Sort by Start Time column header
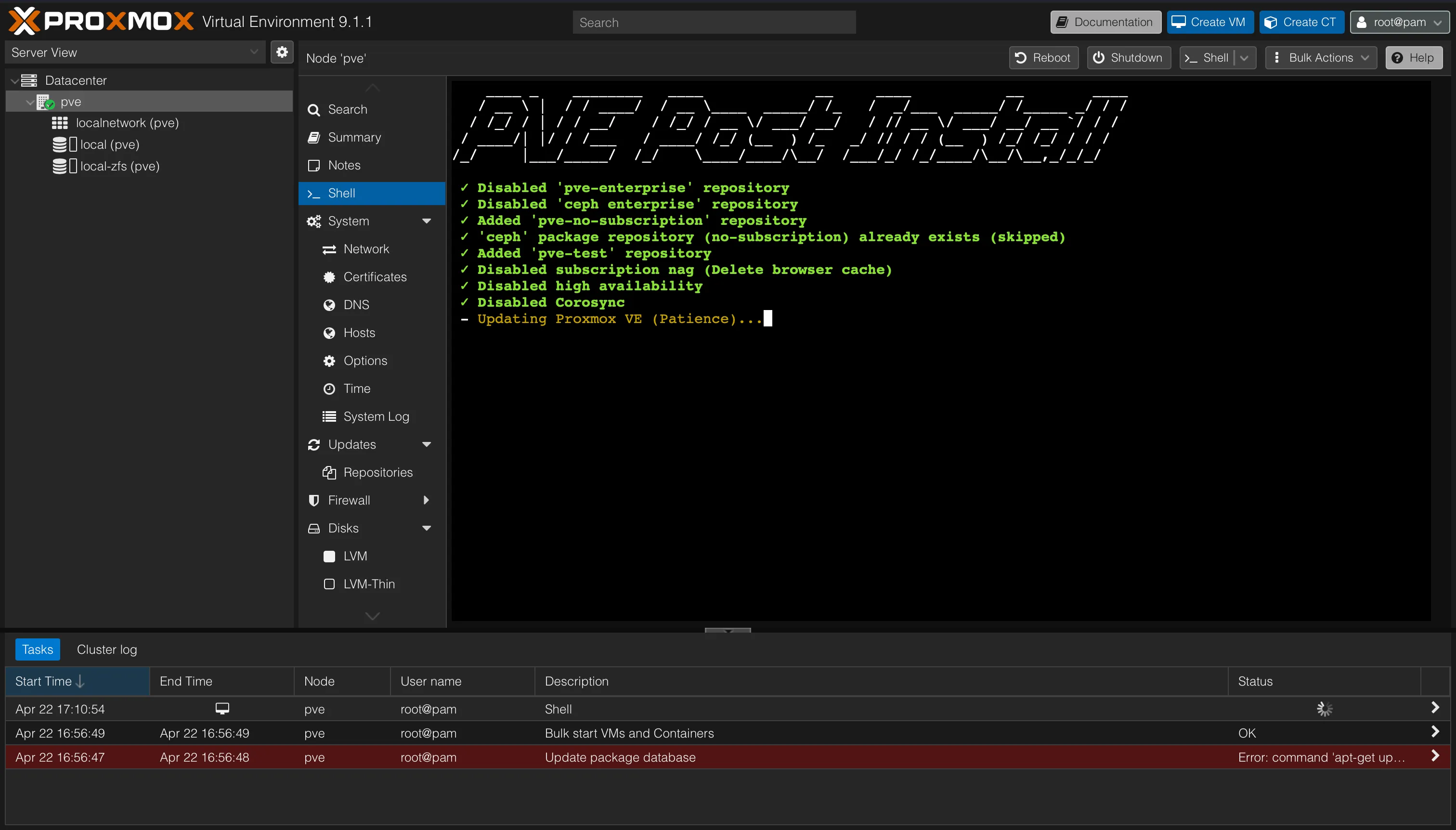Screen dimensions: 1456x830 tap(78, 681)
